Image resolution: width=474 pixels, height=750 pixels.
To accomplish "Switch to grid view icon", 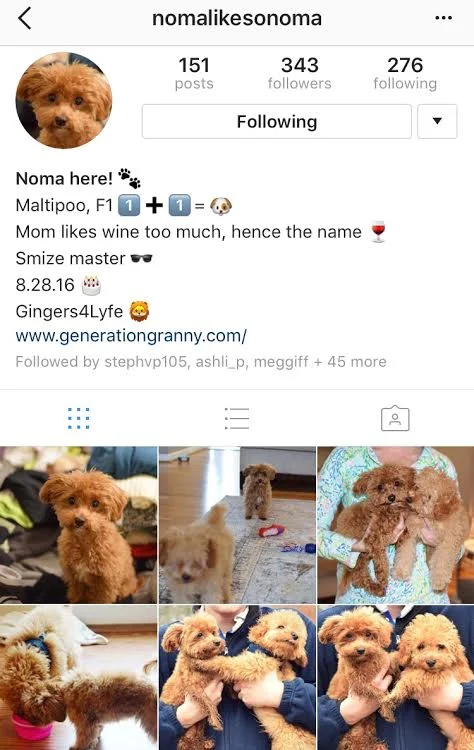I will pyautogui.click(x=79, y=419).
